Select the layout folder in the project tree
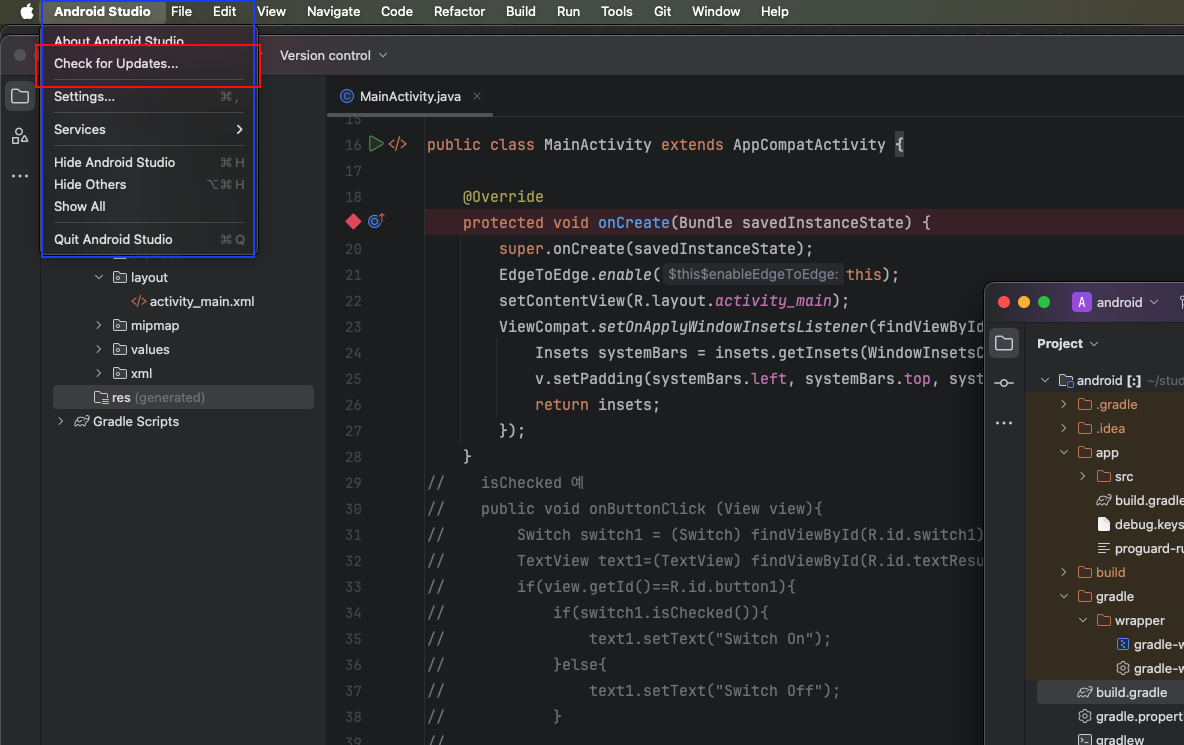The width and height of the screenshot is (1184, 745). [x=149, y=277]
